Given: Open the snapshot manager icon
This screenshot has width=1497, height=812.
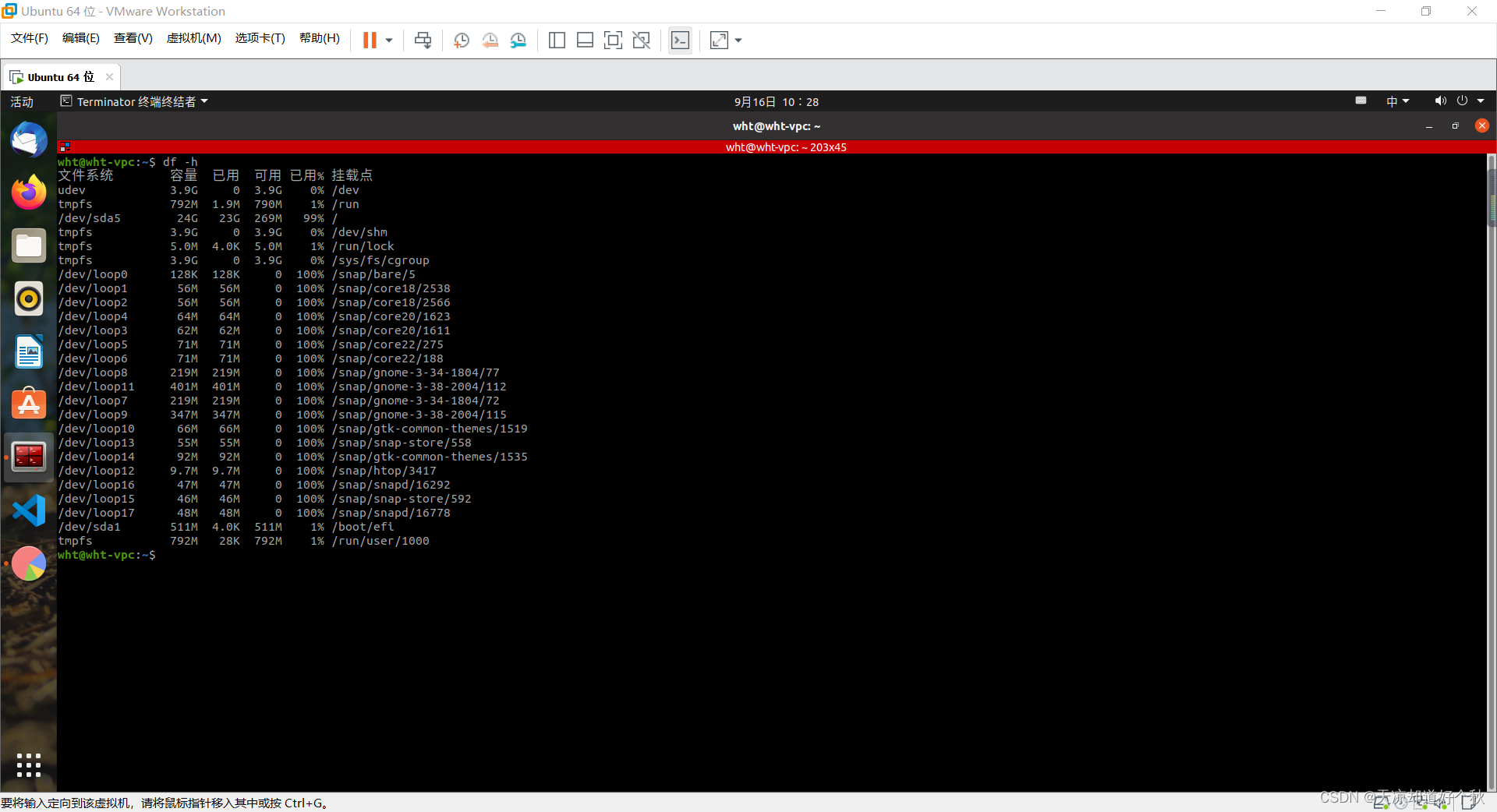Looking at the screenshot, I should [518, 40].
